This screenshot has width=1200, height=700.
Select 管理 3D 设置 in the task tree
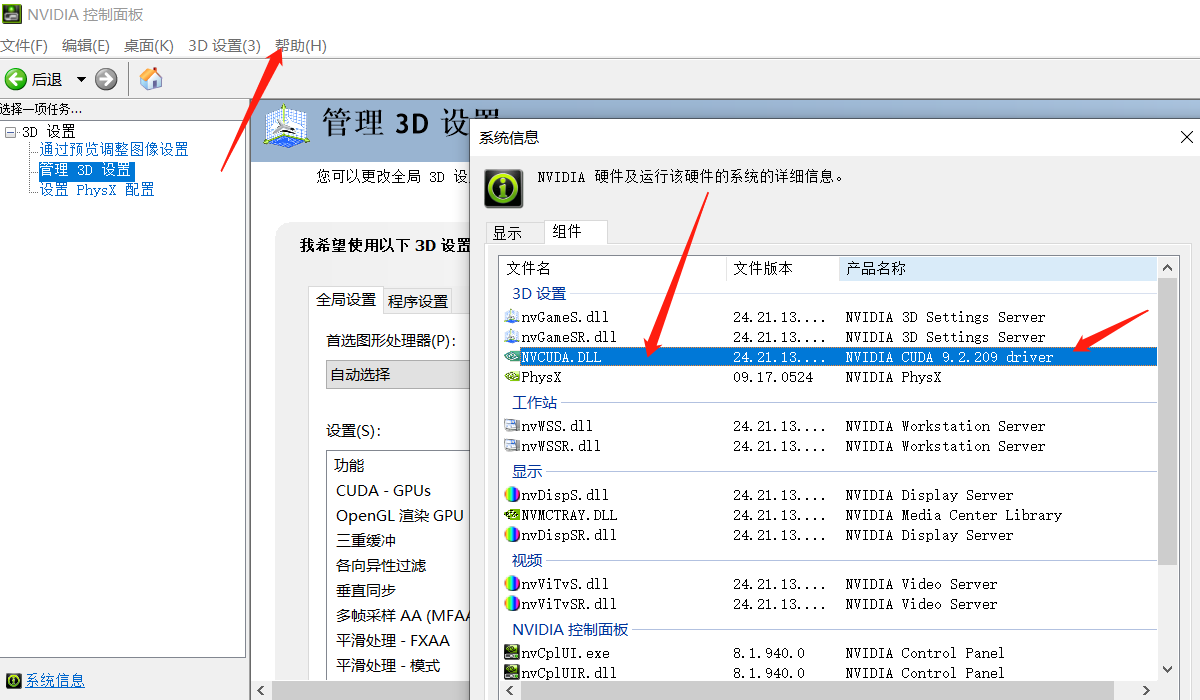click(85, 170)
